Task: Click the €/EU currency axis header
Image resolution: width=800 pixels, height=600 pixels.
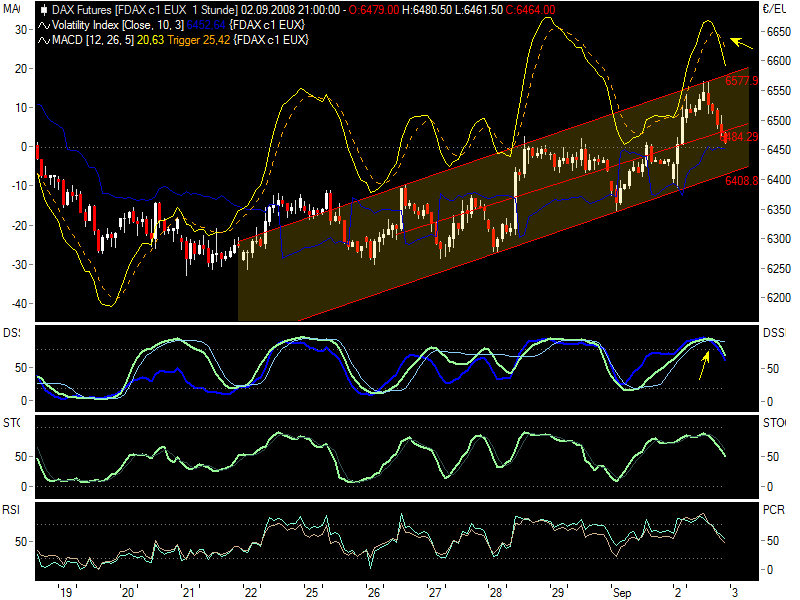Action: click(774, 9)
